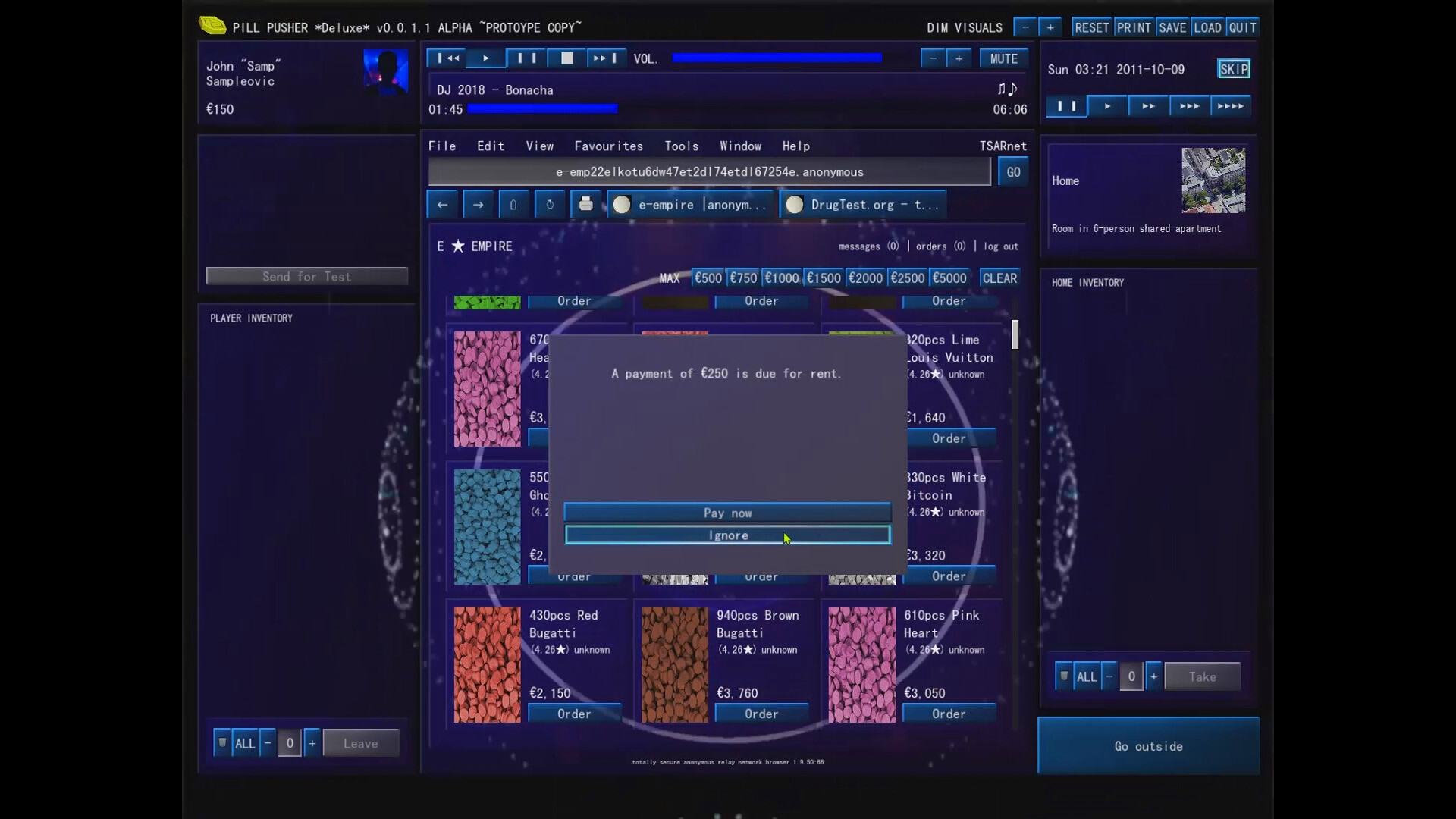Screen dimensions: 1456x819
Task: Open the print icon in the browser toolbar
Action: pos(585,204)
